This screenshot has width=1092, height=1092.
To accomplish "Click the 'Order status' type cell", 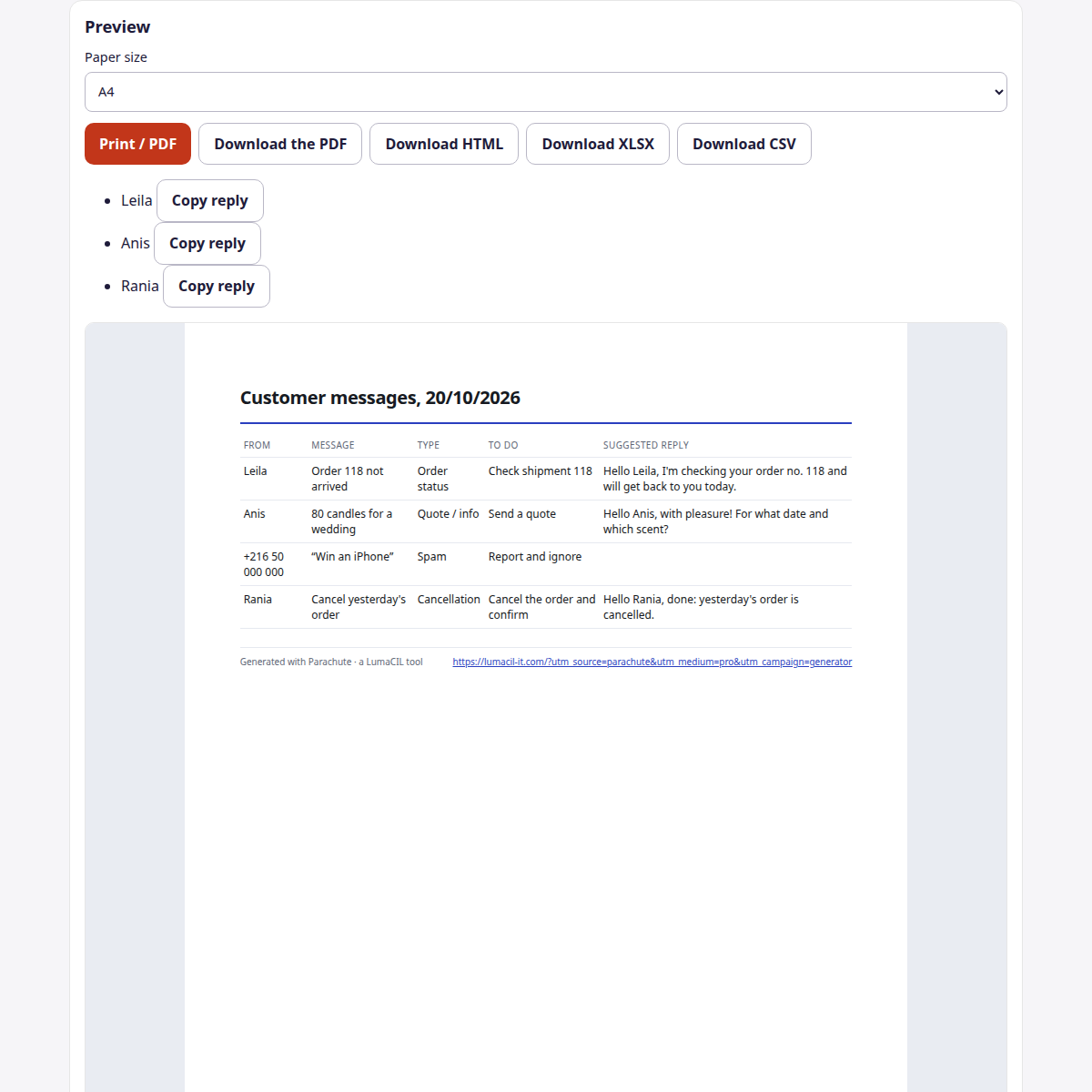I will pos(433,479).
